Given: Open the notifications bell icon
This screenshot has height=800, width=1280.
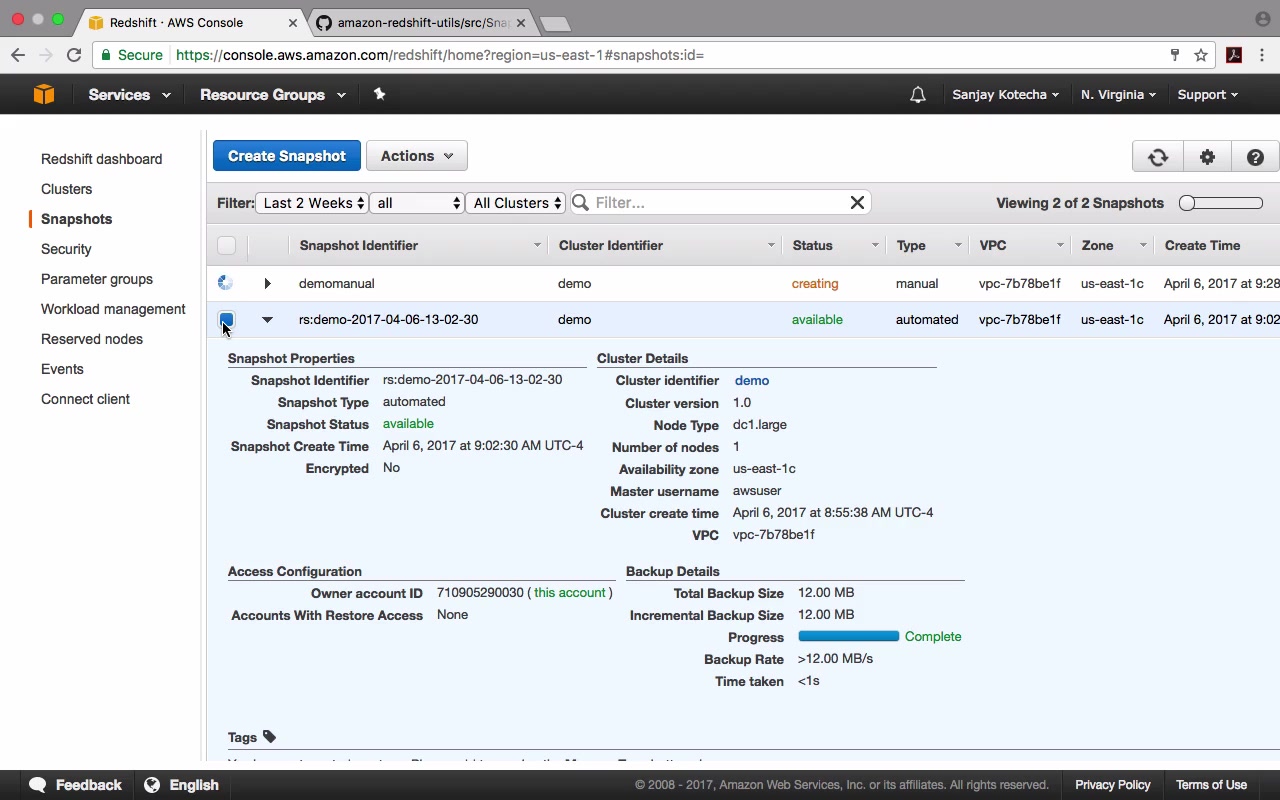Looking at the screenshot, I should (917, 95).
